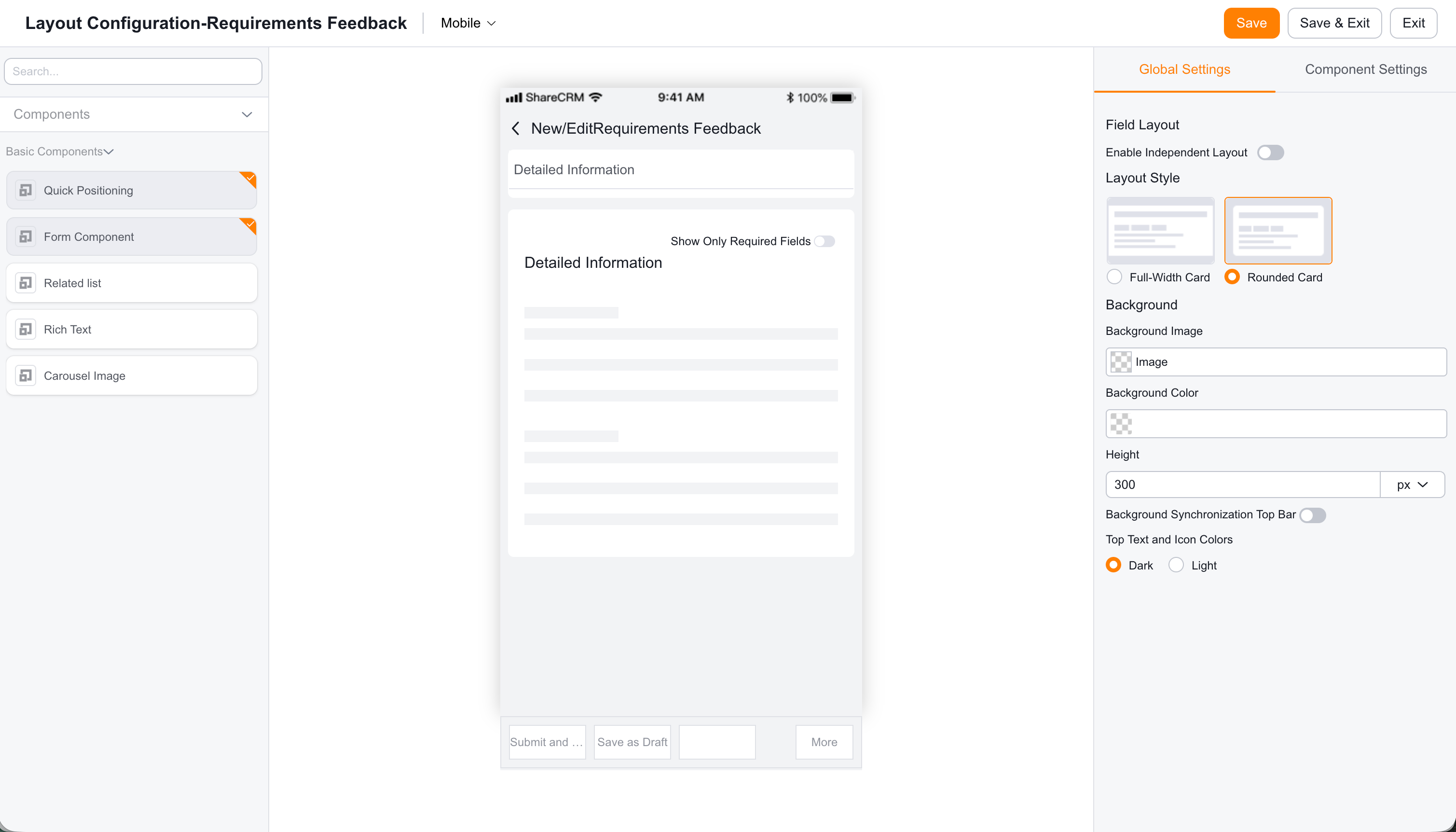
Task: Click the Background Image field
Action: [x=1276, y=362]
